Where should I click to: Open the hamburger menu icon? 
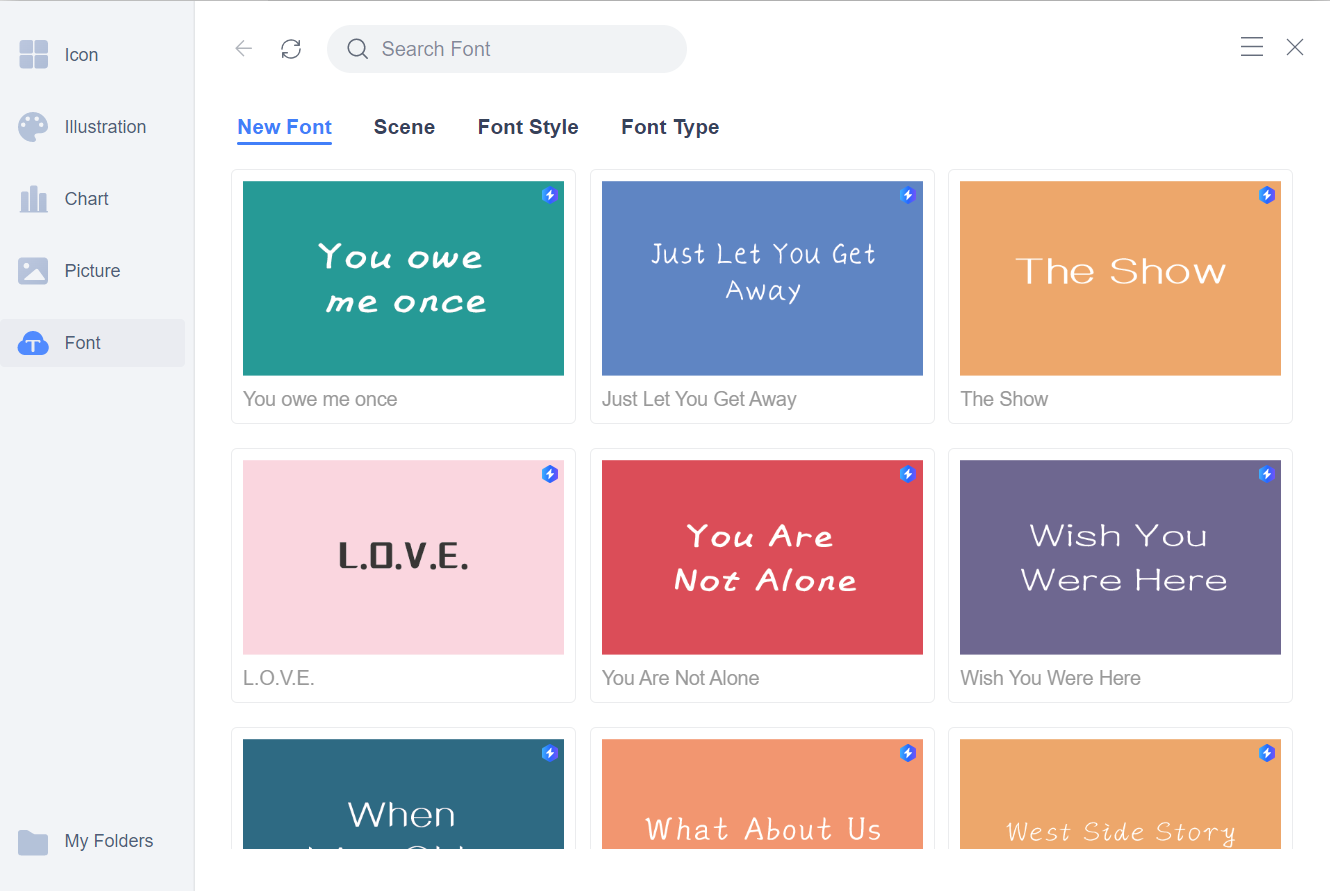(x=1252, y=47)
